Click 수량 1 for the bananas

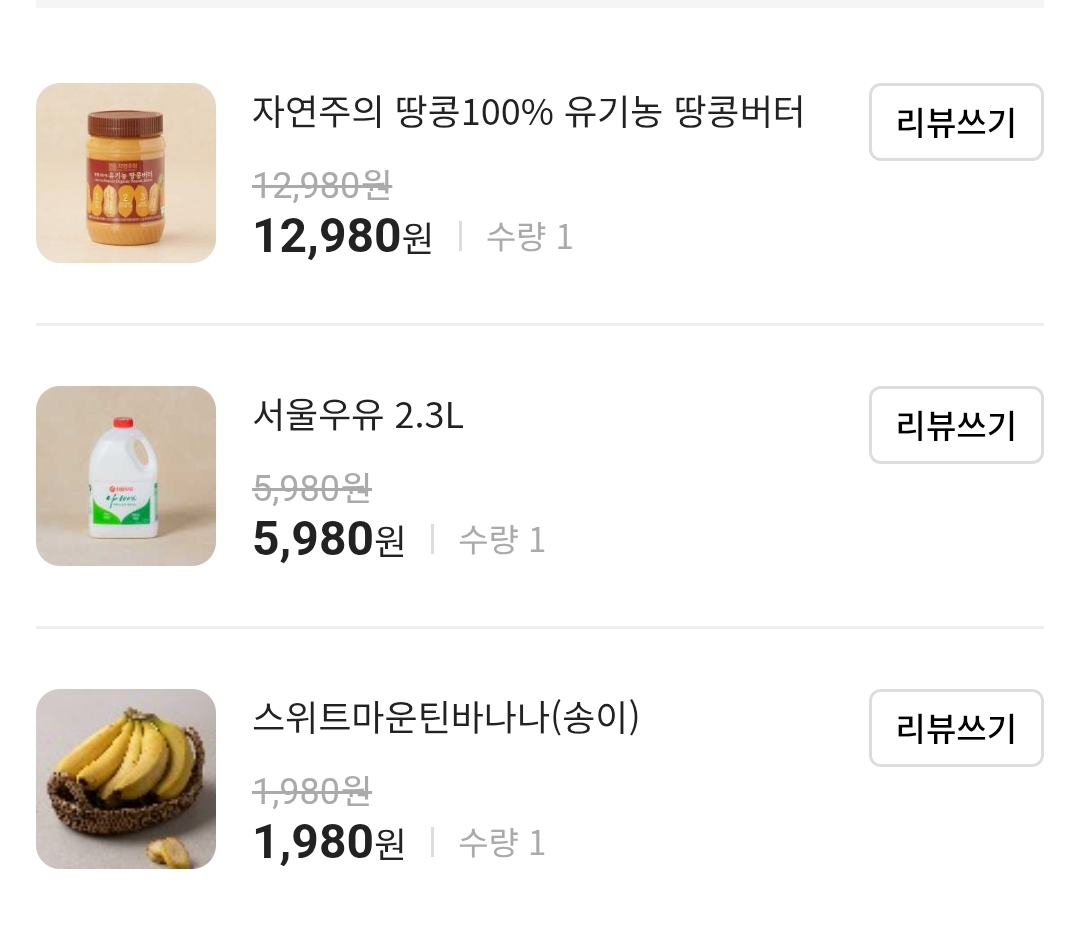pyautogui.click(x=501, y=842)
